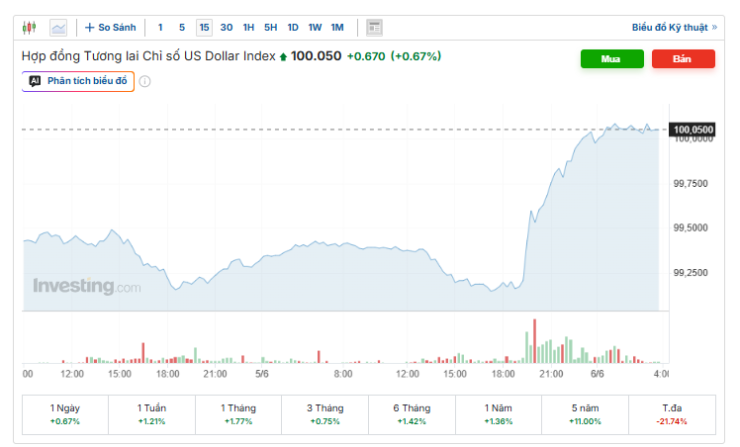Image resolution: width=740 pixels, height=447 pixels.
Task: Select the 1 Năm performance range
Action: pos(498,414)
